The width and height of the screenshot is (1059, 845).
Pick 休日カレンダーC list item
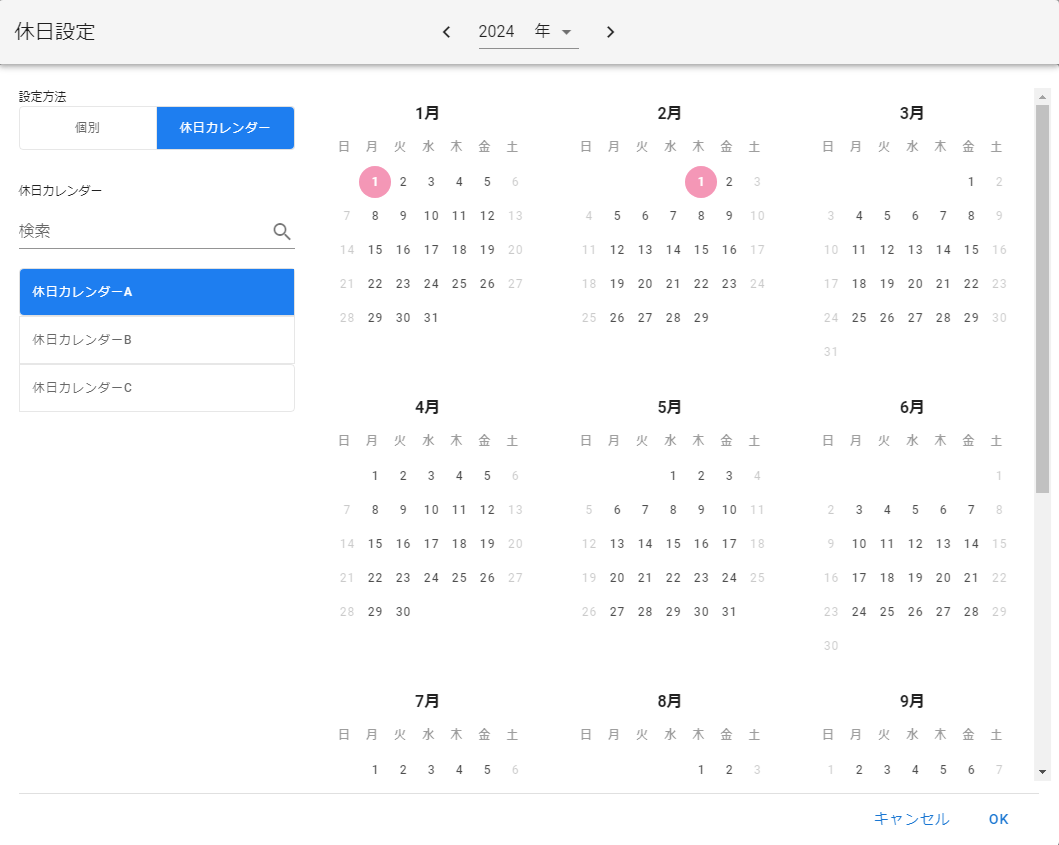pos(157,387)
